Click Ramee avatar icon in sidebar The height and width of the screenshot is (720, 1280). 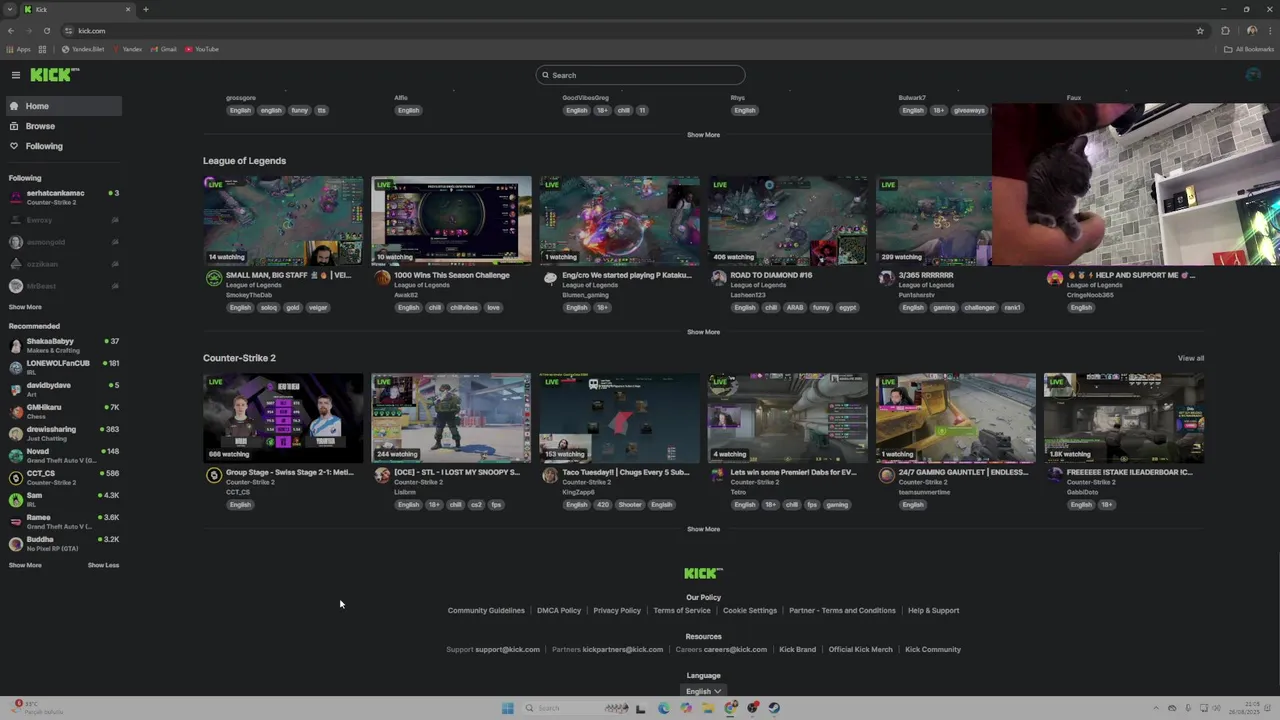click(x=16, y=521)
